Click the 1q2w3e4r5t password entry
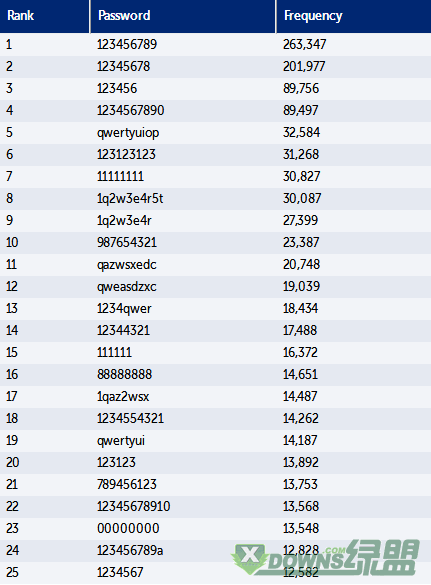 point(130,198)
